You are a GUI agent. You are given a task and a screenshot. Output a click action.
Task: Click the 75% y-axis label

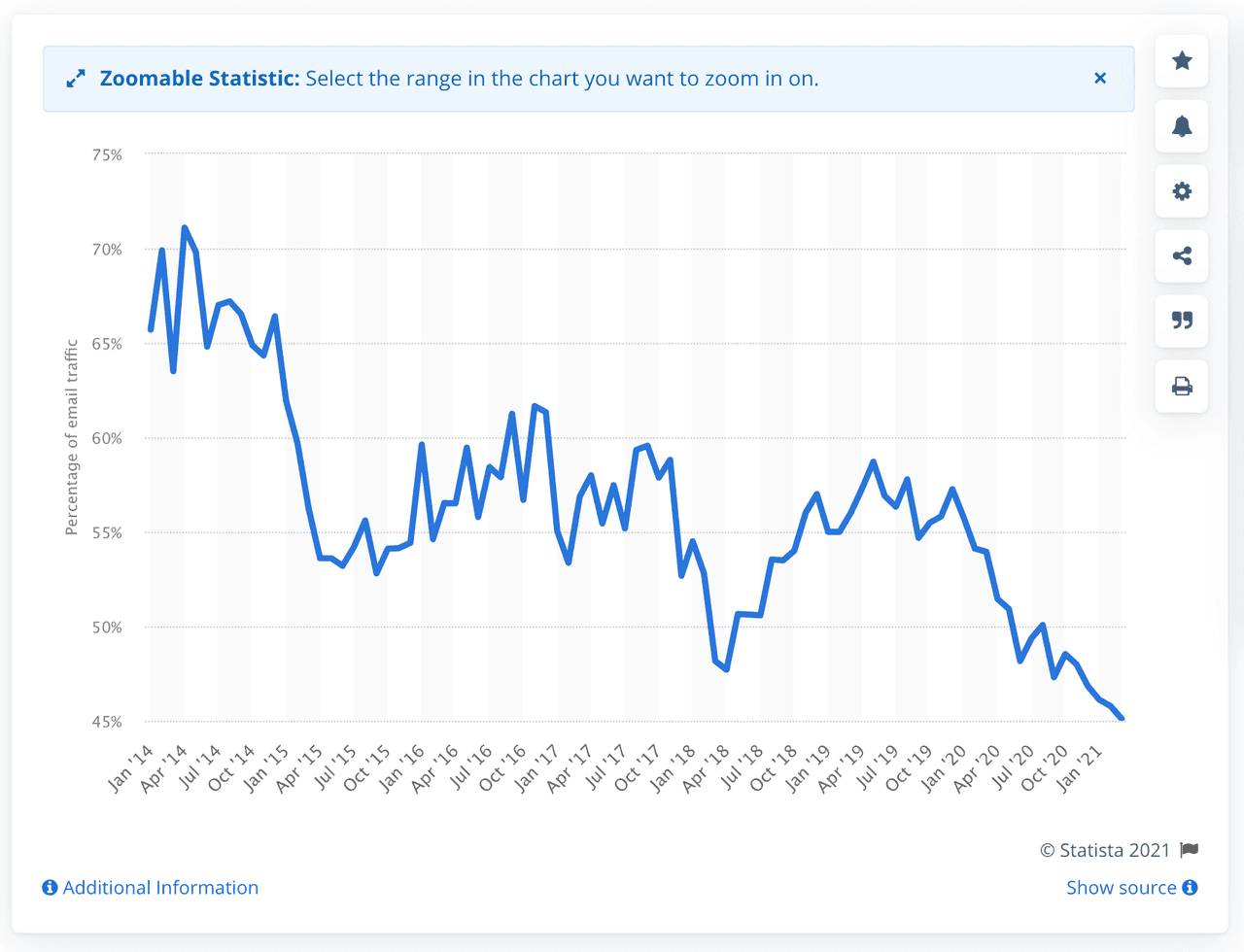(107, 154)
